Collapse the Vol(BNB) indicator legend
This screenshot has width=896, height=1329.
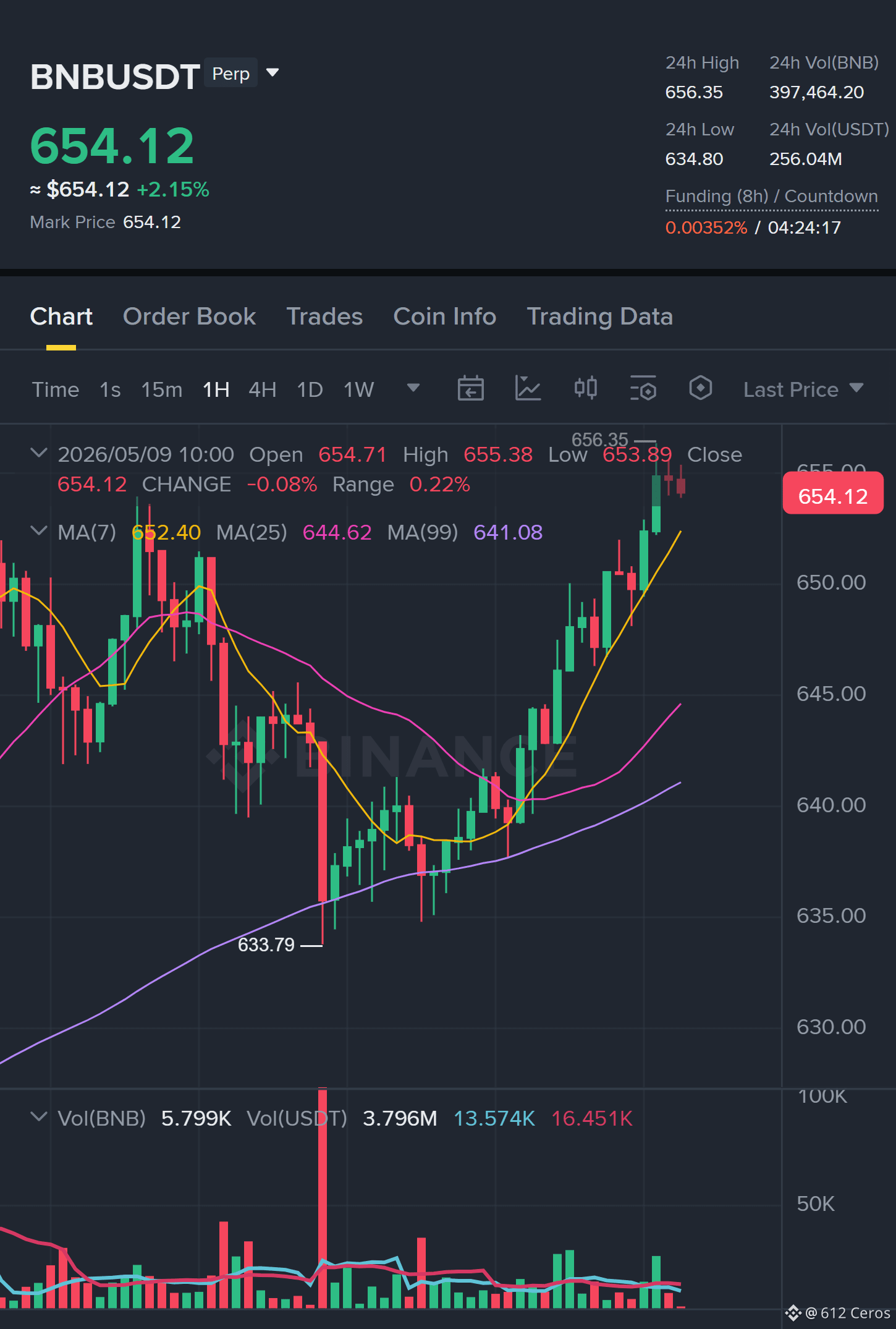pyautogui.click(x=38, y=1117)
